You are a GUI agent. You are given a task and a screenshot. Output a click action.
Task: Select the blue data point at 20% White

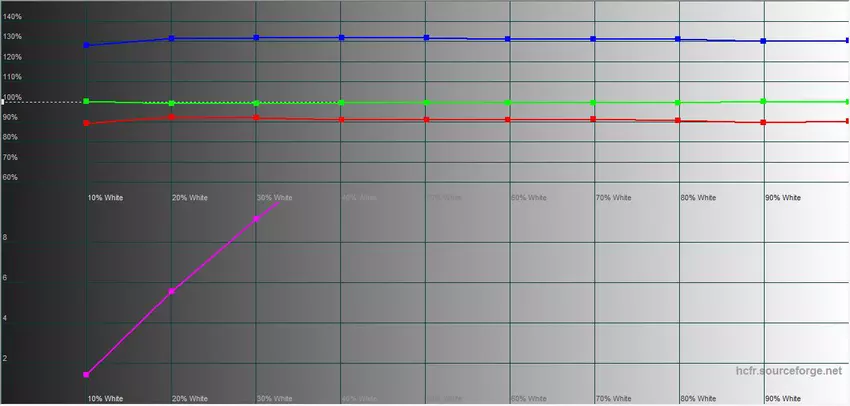[x=172, y=39]
